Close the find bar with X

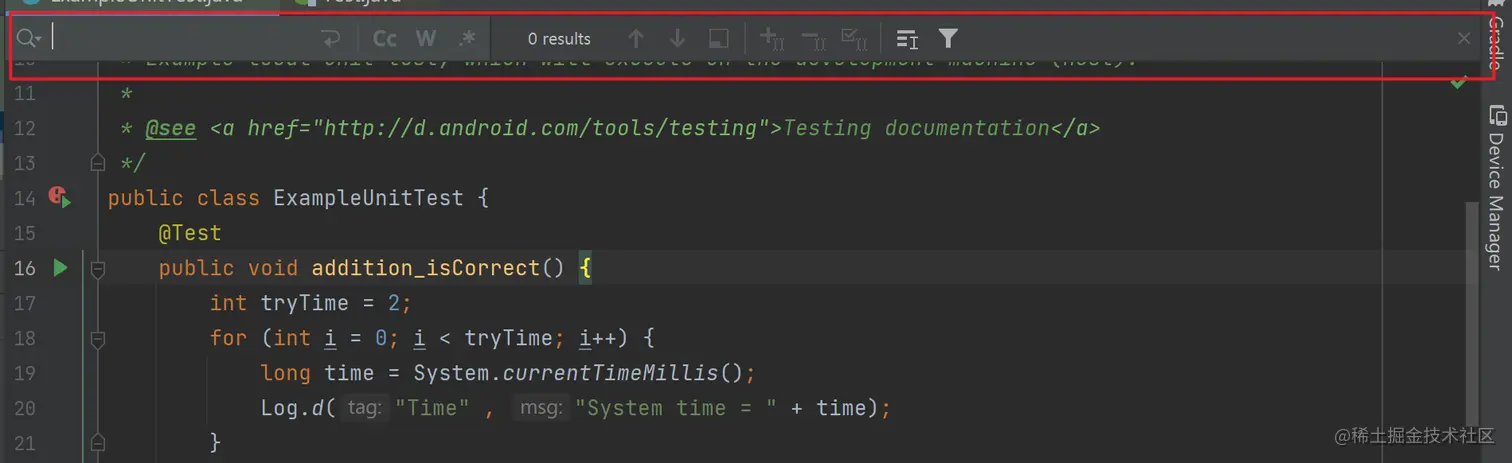tap(1464, 39)
